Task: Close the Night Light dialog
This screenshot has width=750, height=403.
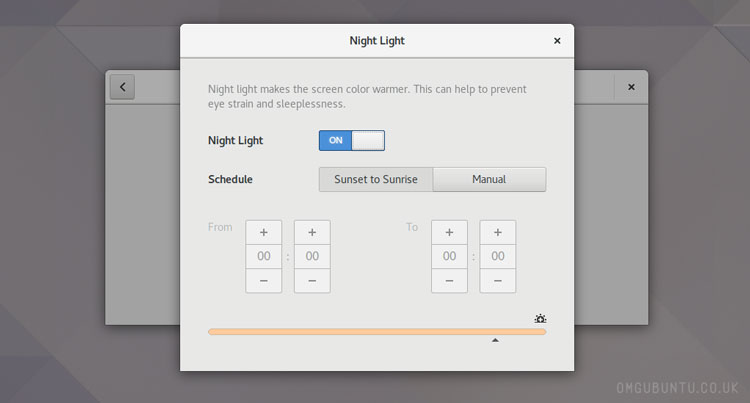Action: 557,41
